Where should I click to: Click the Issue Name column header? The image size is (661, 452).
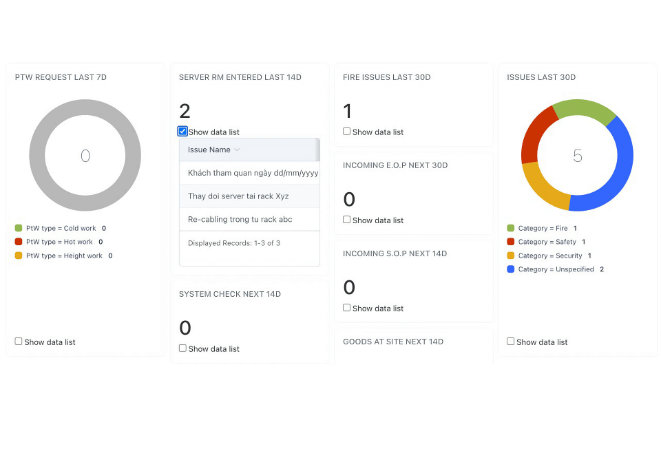point(209,150)
